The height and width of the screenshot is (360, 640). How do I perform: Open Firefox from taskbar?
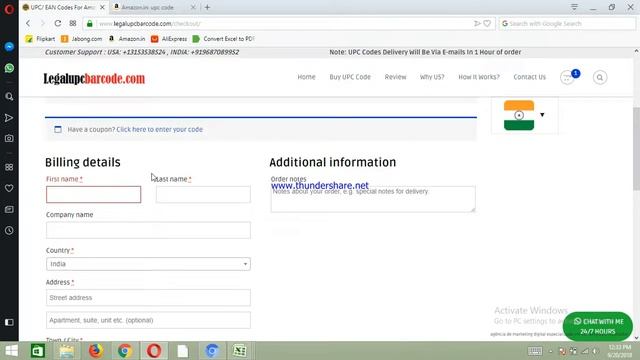tap(96, 351)
